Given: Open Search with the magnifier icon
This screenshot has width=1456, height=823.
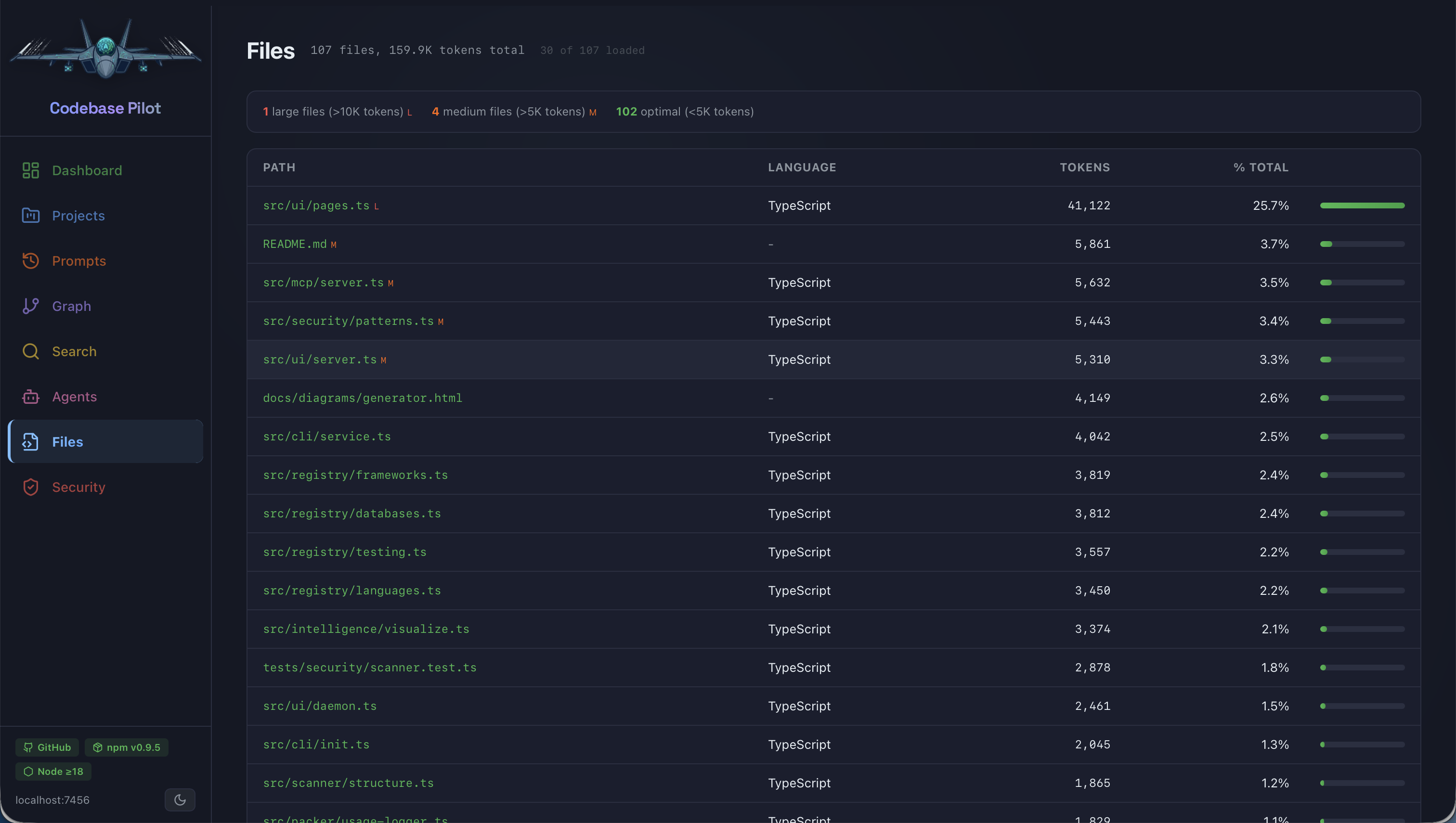Looking at the screenshot, I should pyautogui.click(x=30, y=351).
